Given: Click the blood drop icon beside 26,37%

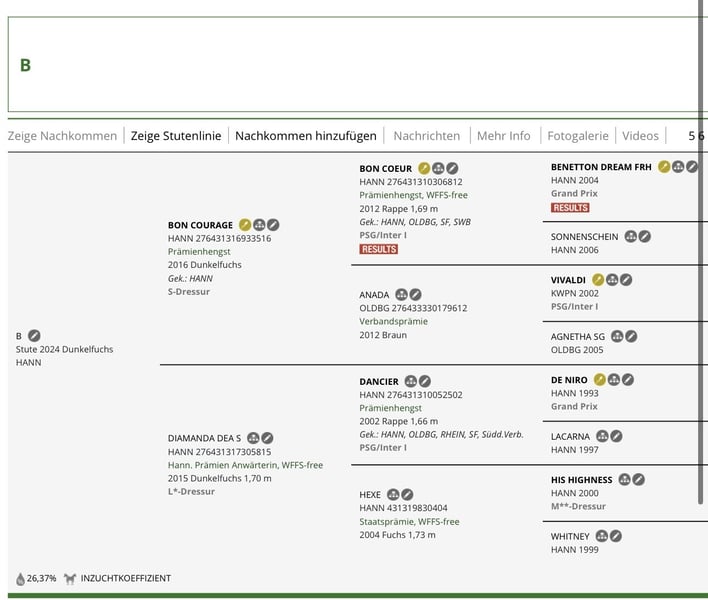Looking at the screenshot, I should [20, 579].
